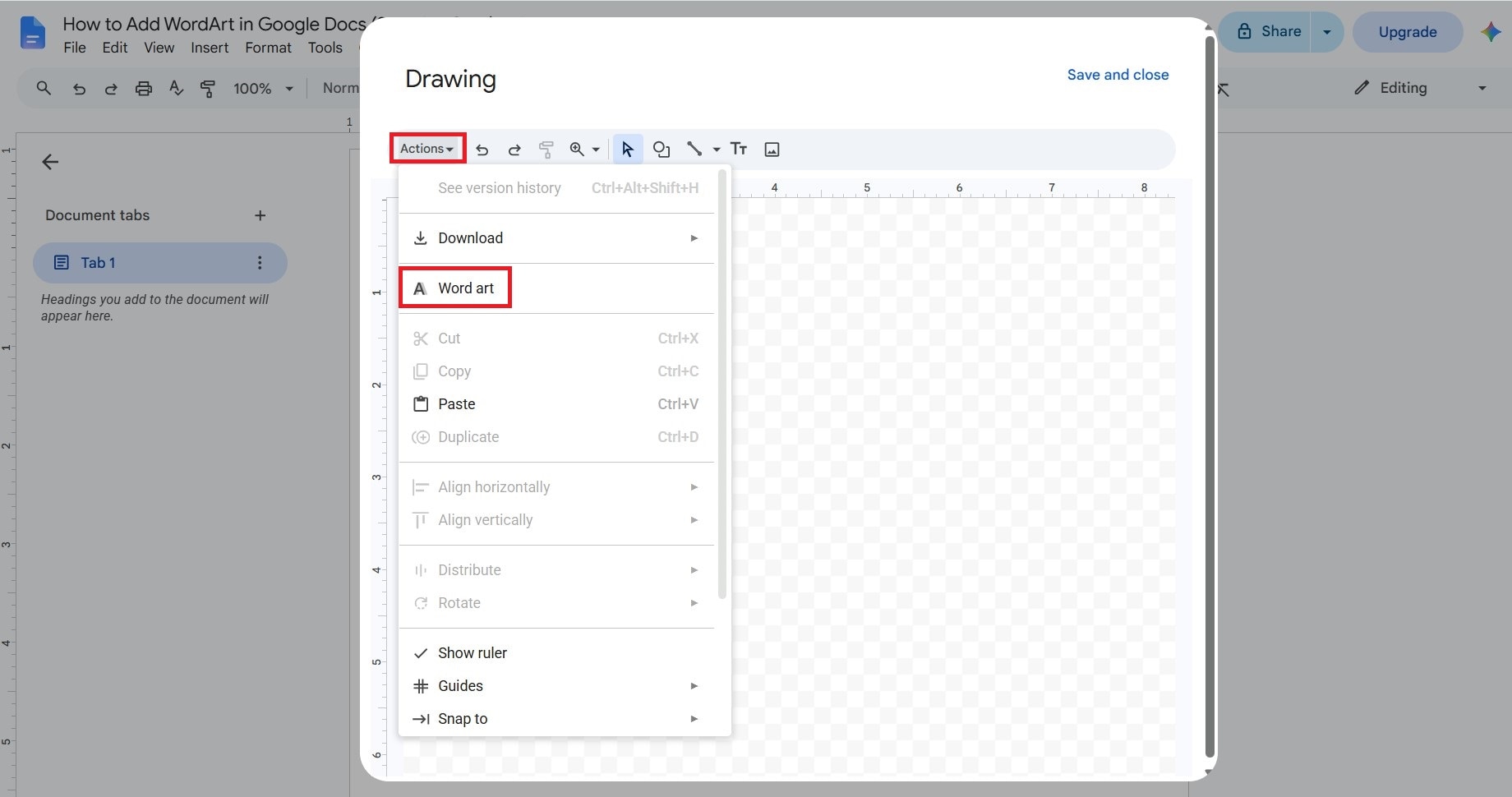The image size is (1512, 797).
Task: Click the Google Docs home icon
Action: (33, 34)
